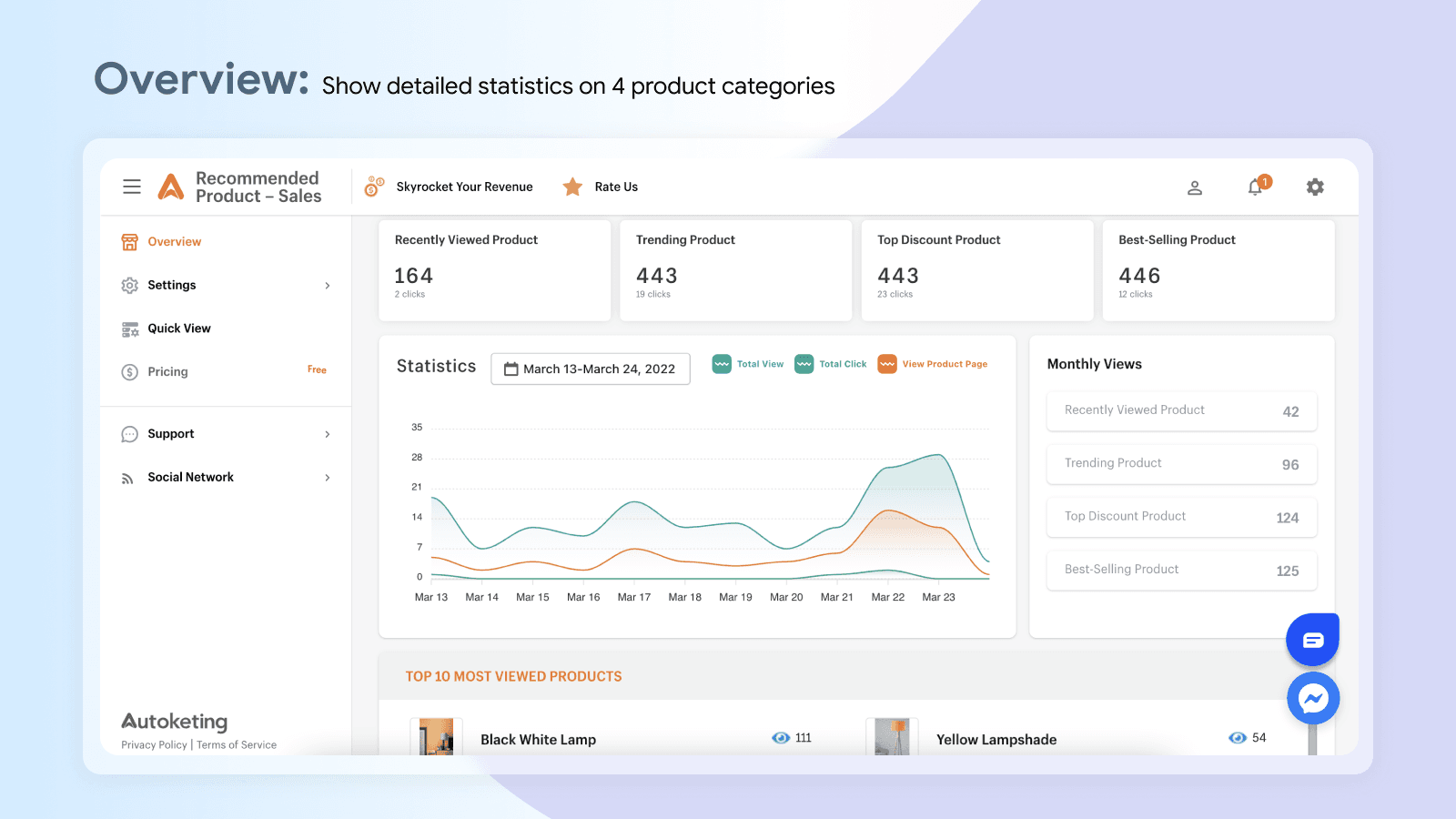Click the Black White Lamp product thumbnail
The image size is (1456, 819).
[436, 738]
